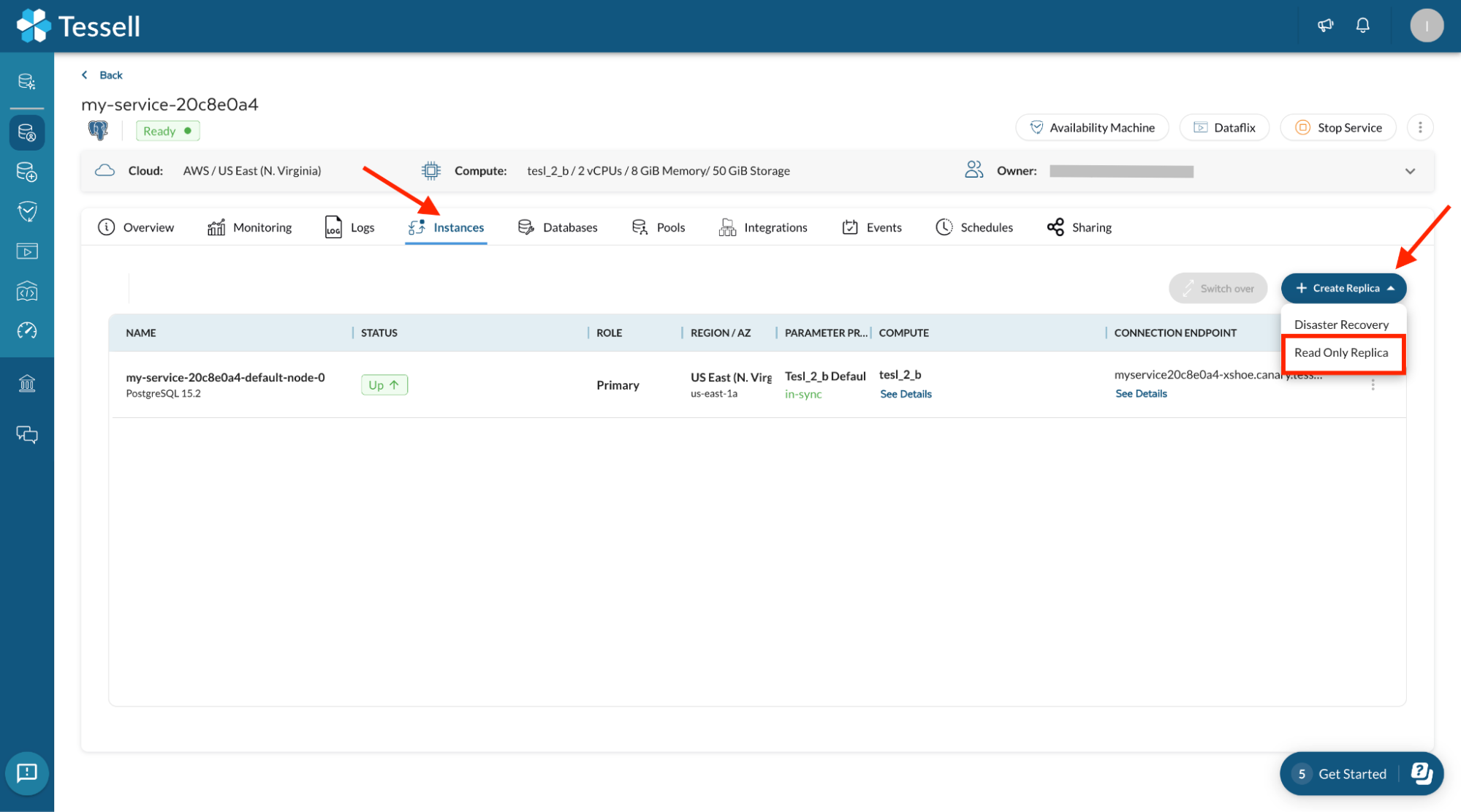This screenshot has width=1461, height=812.
Task: Click the Tessell logo
Action: (77, 26)
